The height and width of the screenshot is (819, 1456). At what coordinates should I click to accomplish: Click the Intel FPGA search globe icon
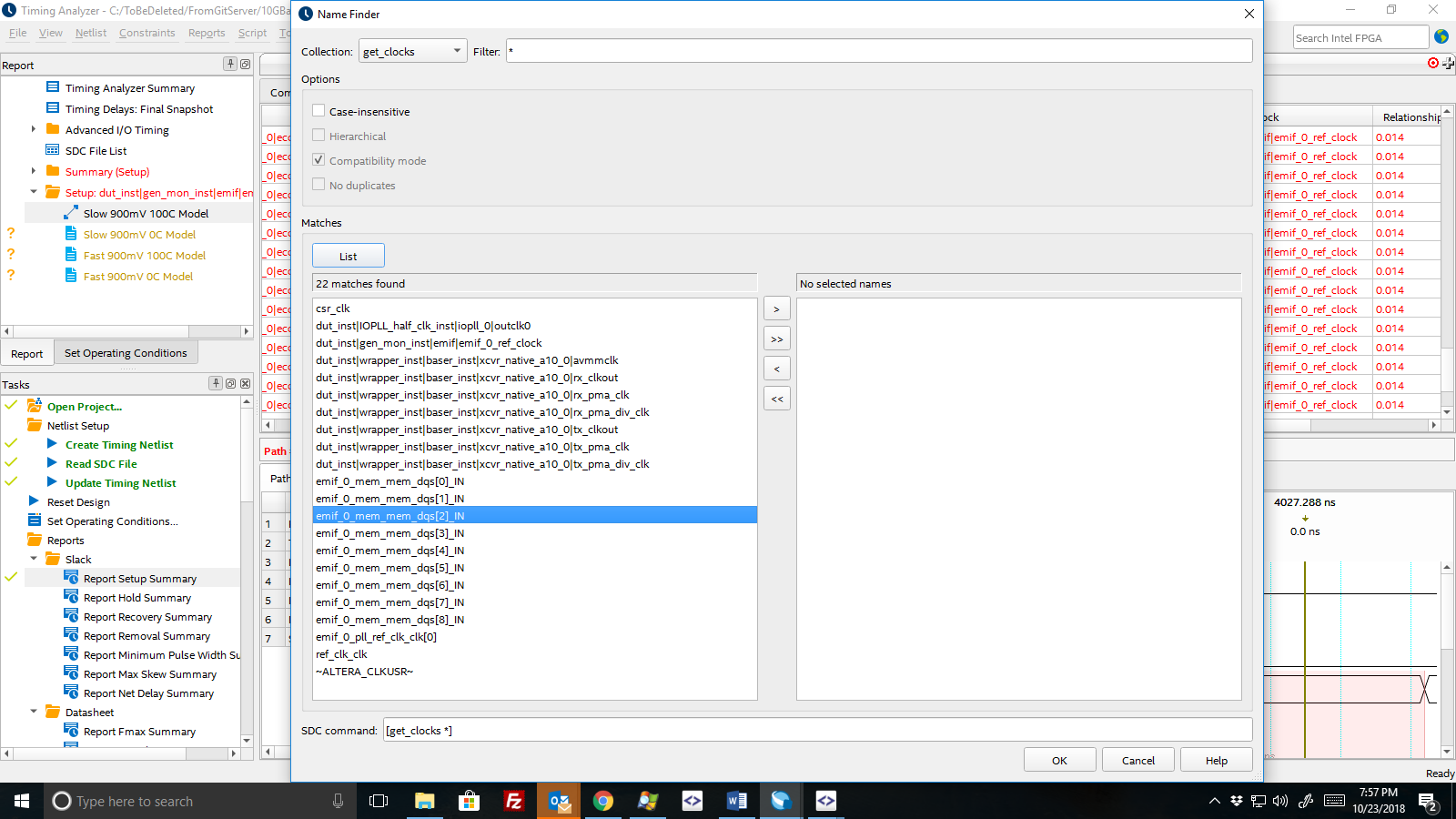[x=1441, y=37]
